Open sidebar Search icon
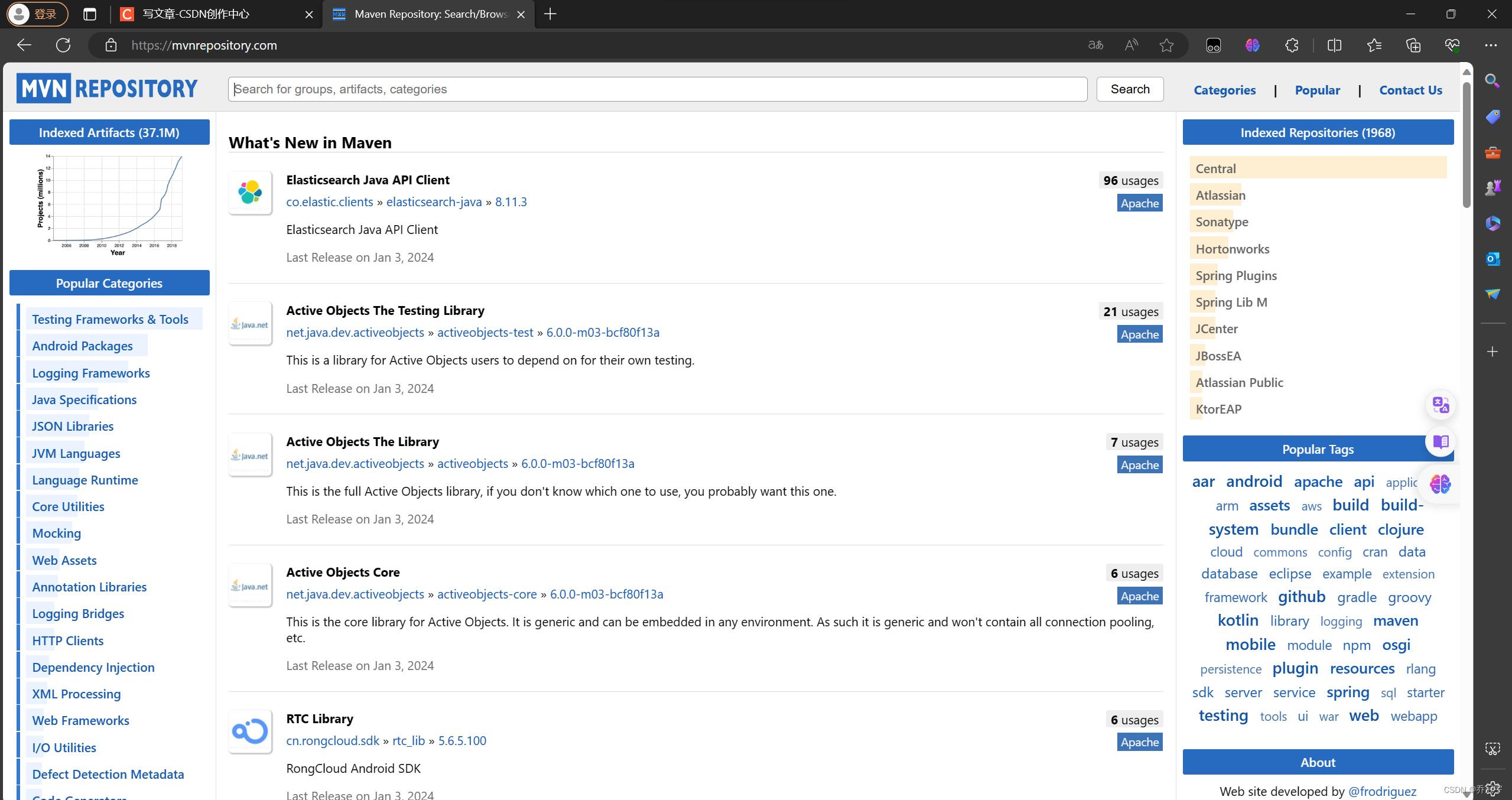 (1493, 81)
